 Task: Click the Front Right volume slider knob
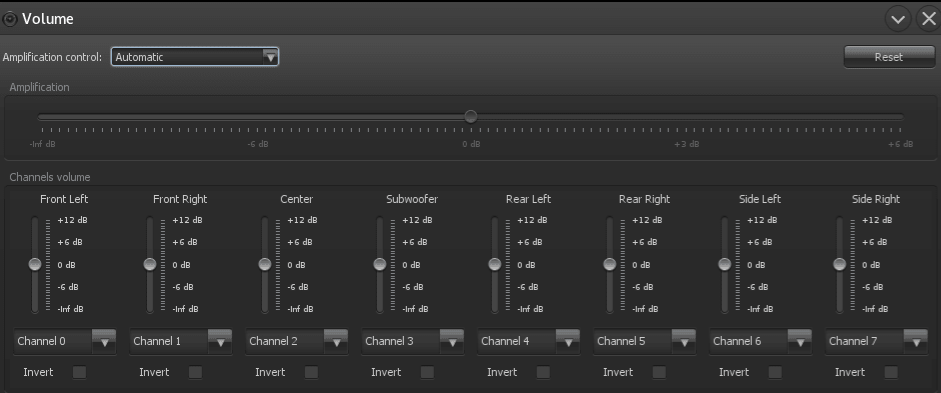[x=150, y=264]
